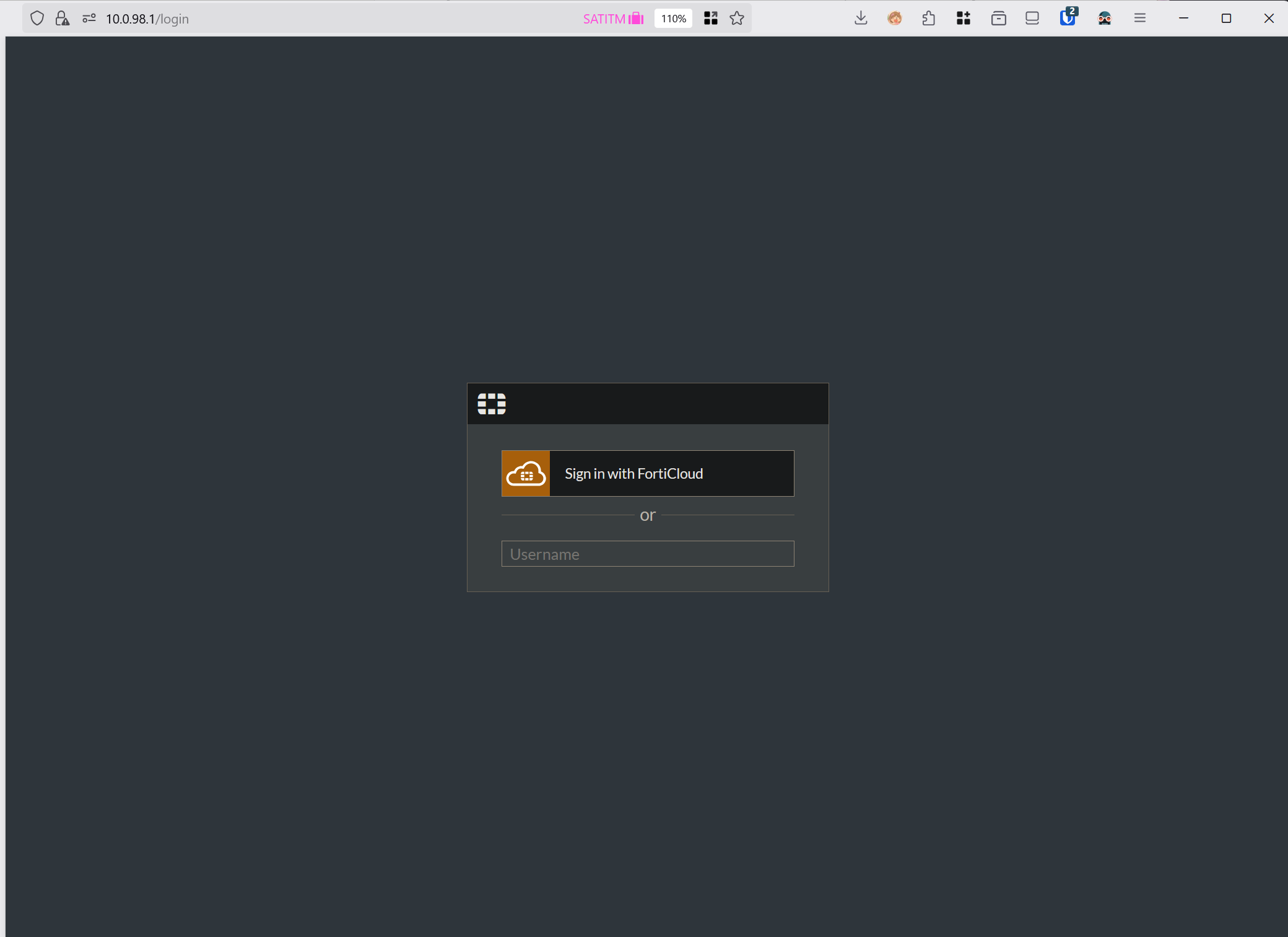Click the QR grid icon in address bar
1288x937 pixels.
(x=711, y=19)
